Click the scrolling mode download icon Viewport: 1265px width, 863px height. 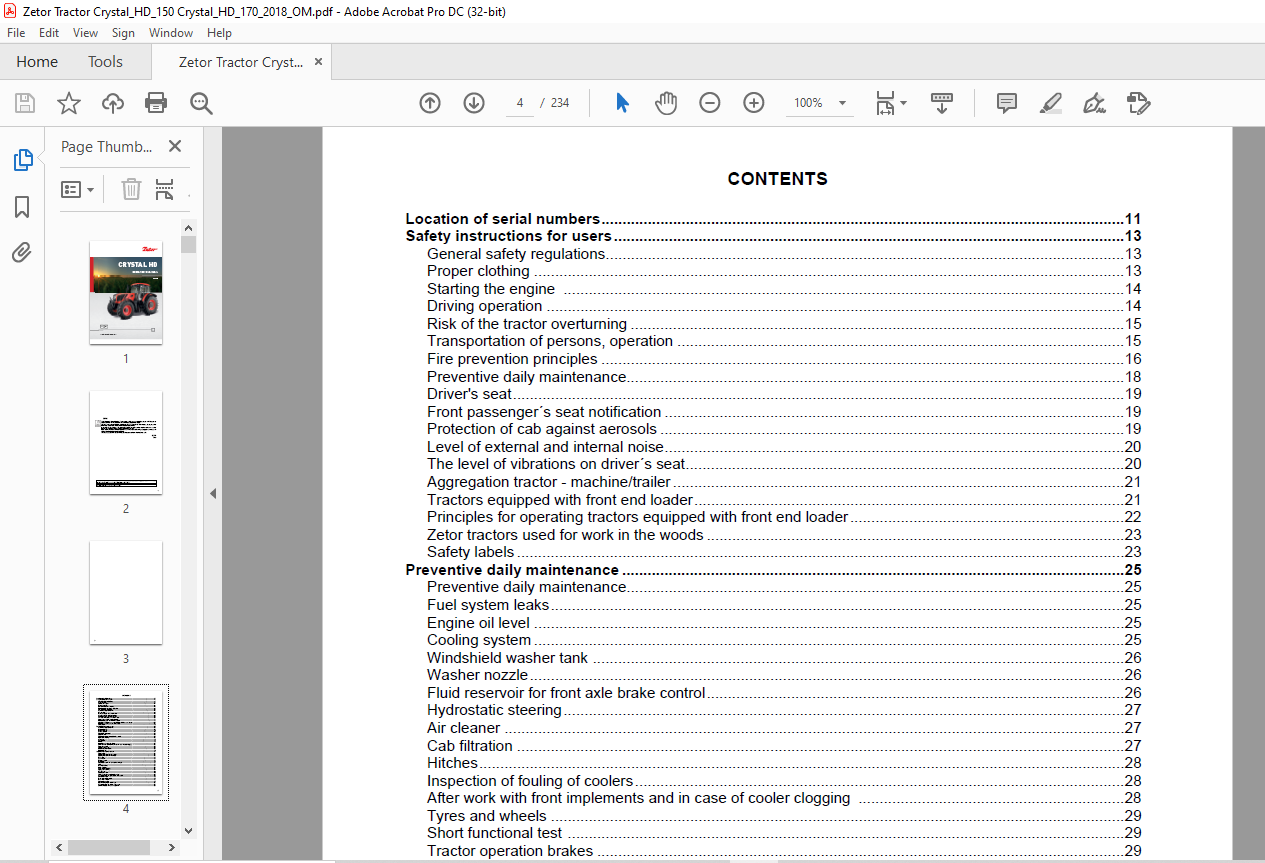942,103
